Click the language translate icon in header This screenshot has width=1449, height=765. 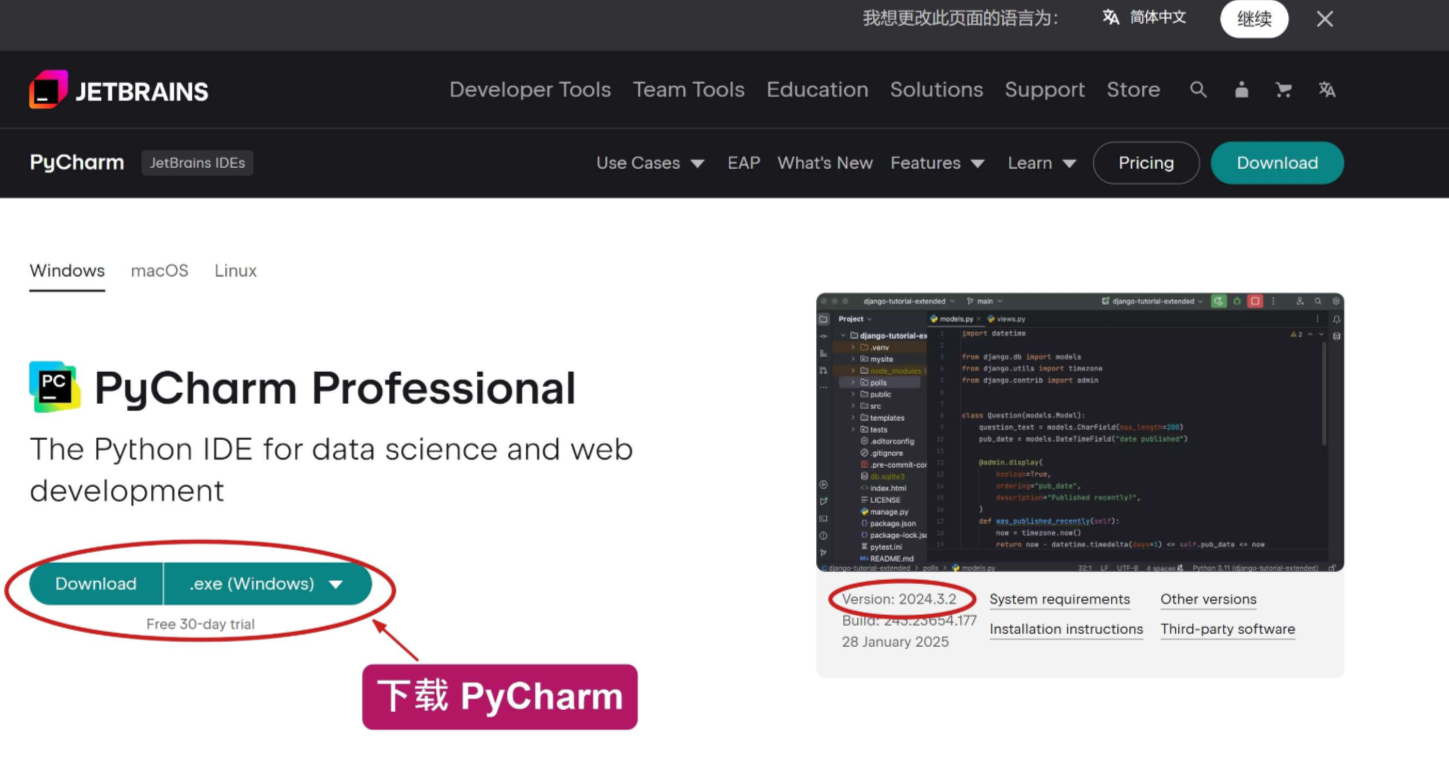(x=1327, y=90)
